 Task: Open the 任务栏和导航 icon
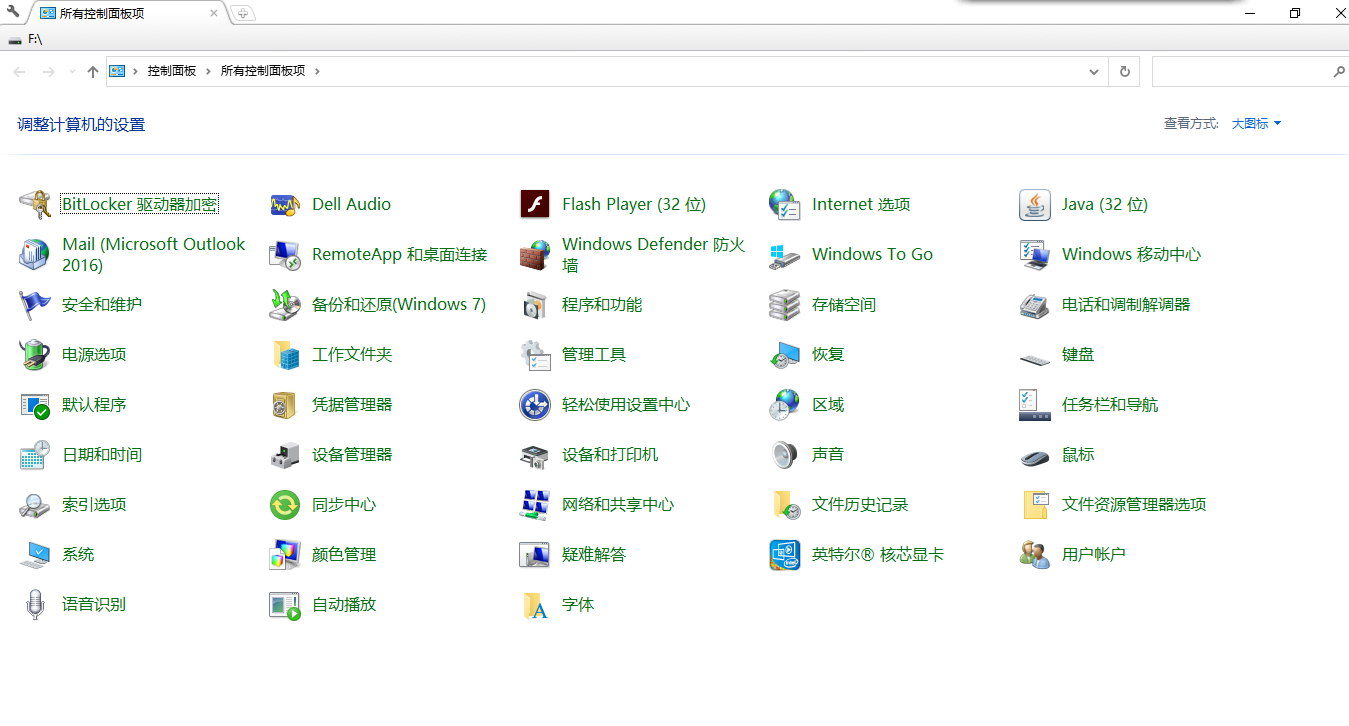(x=1035, y=405)
